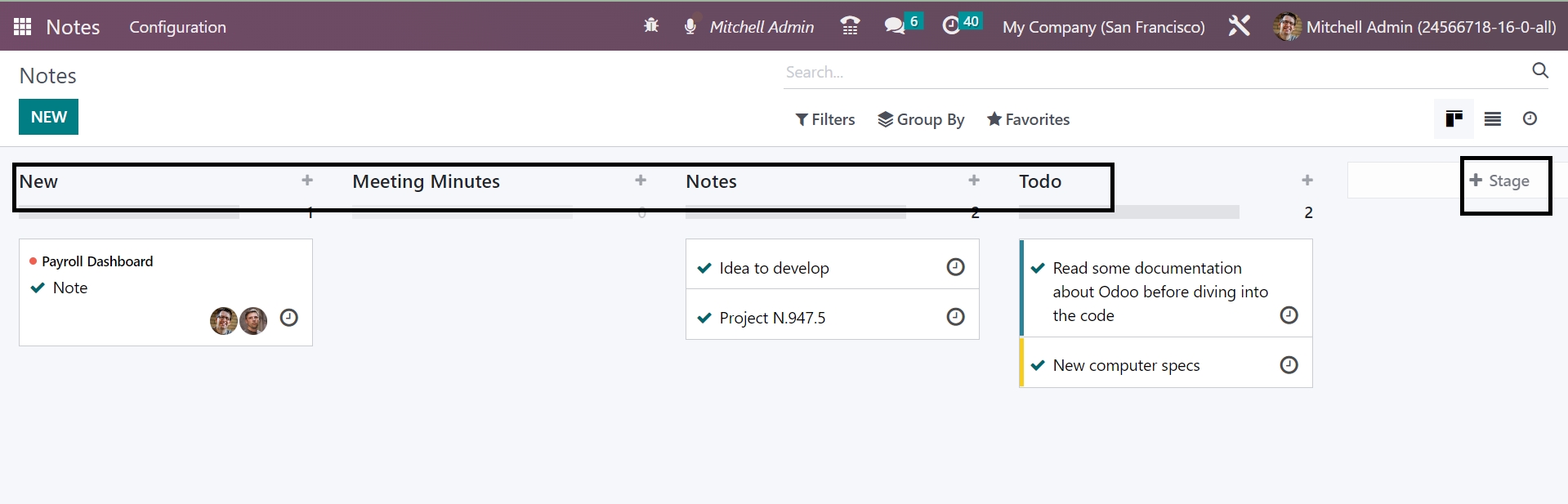
Task: Open Mitchell Admin user menu
Action: pos(1415,27)
